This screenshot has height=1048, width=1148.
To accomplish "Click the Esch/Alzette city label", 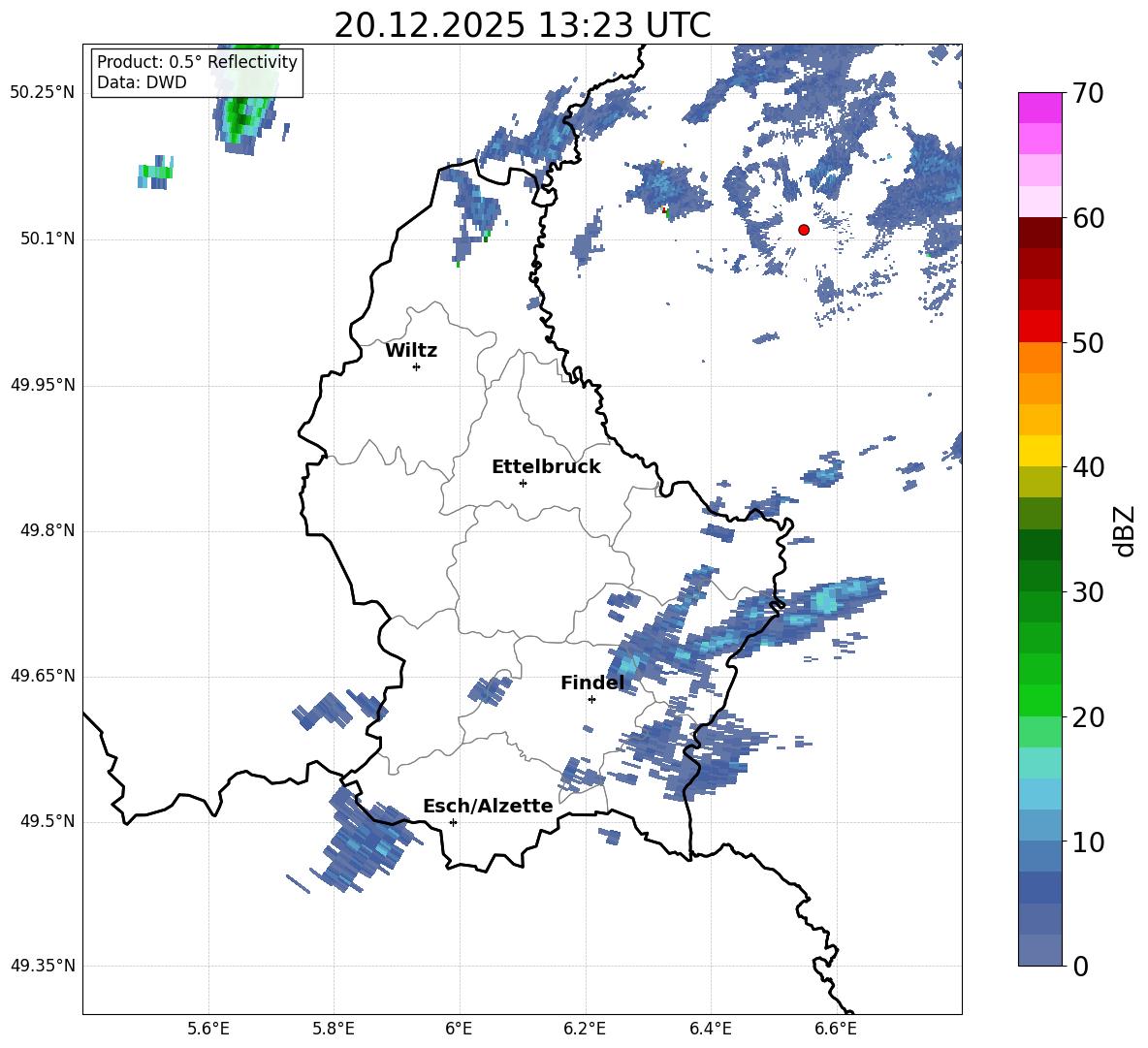I will point(488,806).
